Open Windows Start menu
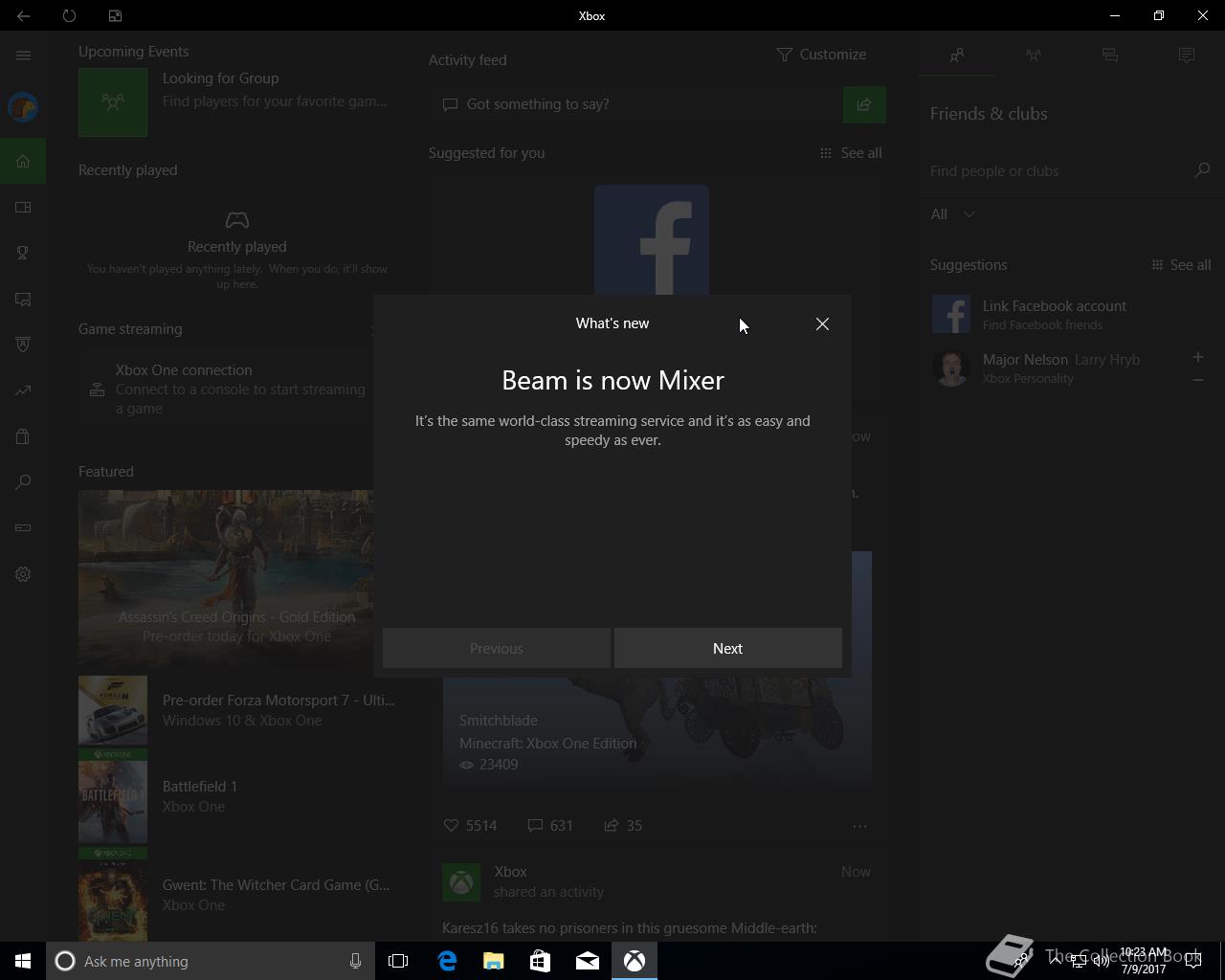 23,961
